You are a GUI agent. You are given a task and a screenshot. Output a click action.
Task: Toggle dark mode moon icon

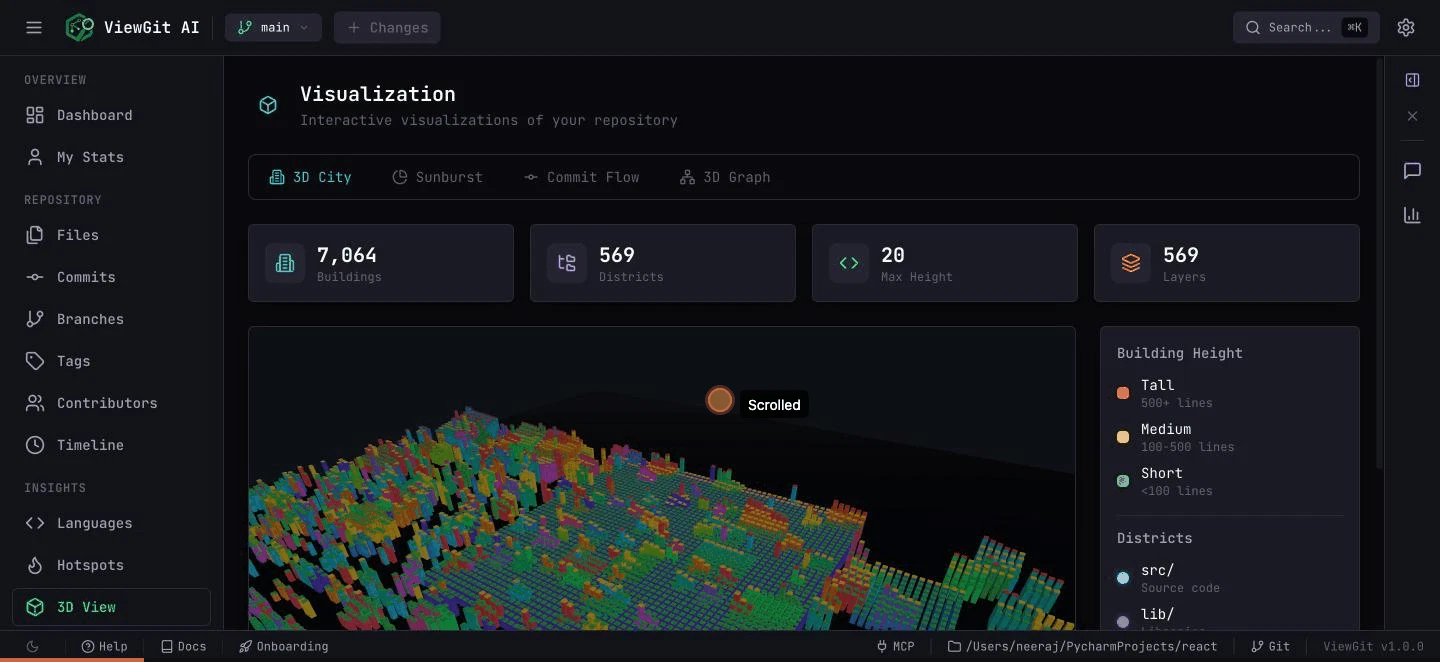[x=33, y=646]
